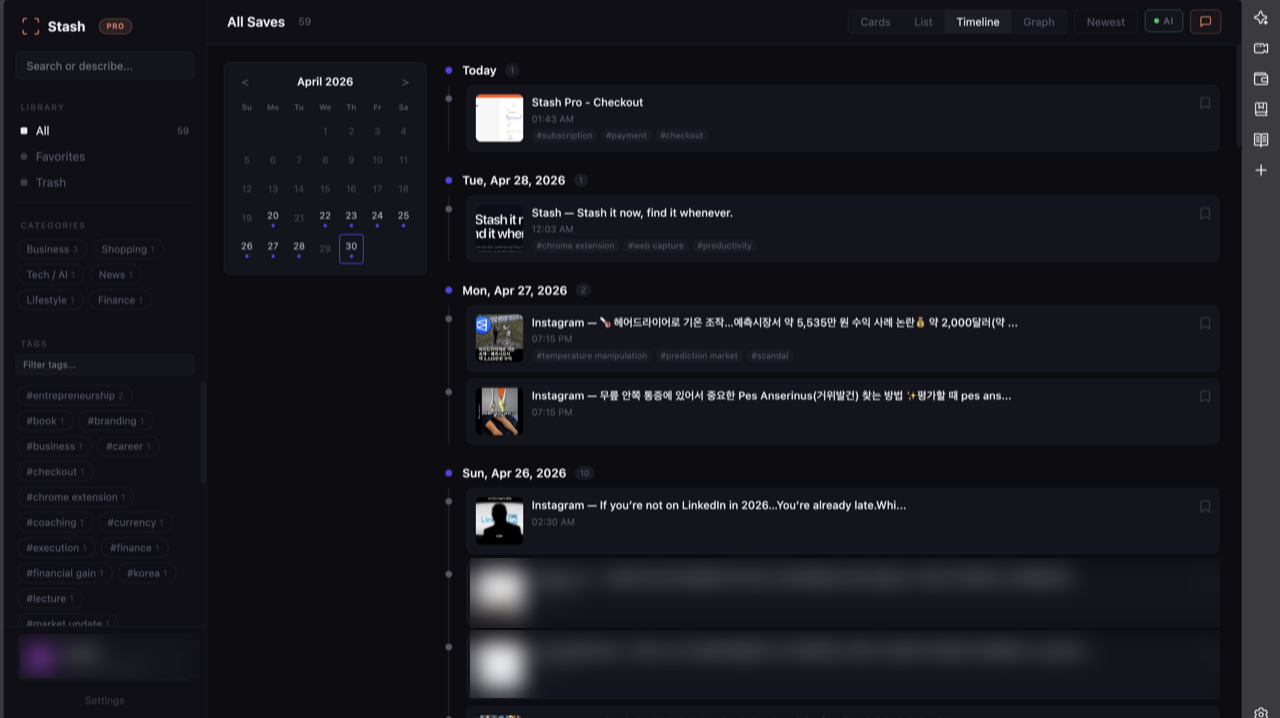Screen dimensions: 1280x718
Task: Open the gear icon at bottom right
Action: [x=1261, y=713]
